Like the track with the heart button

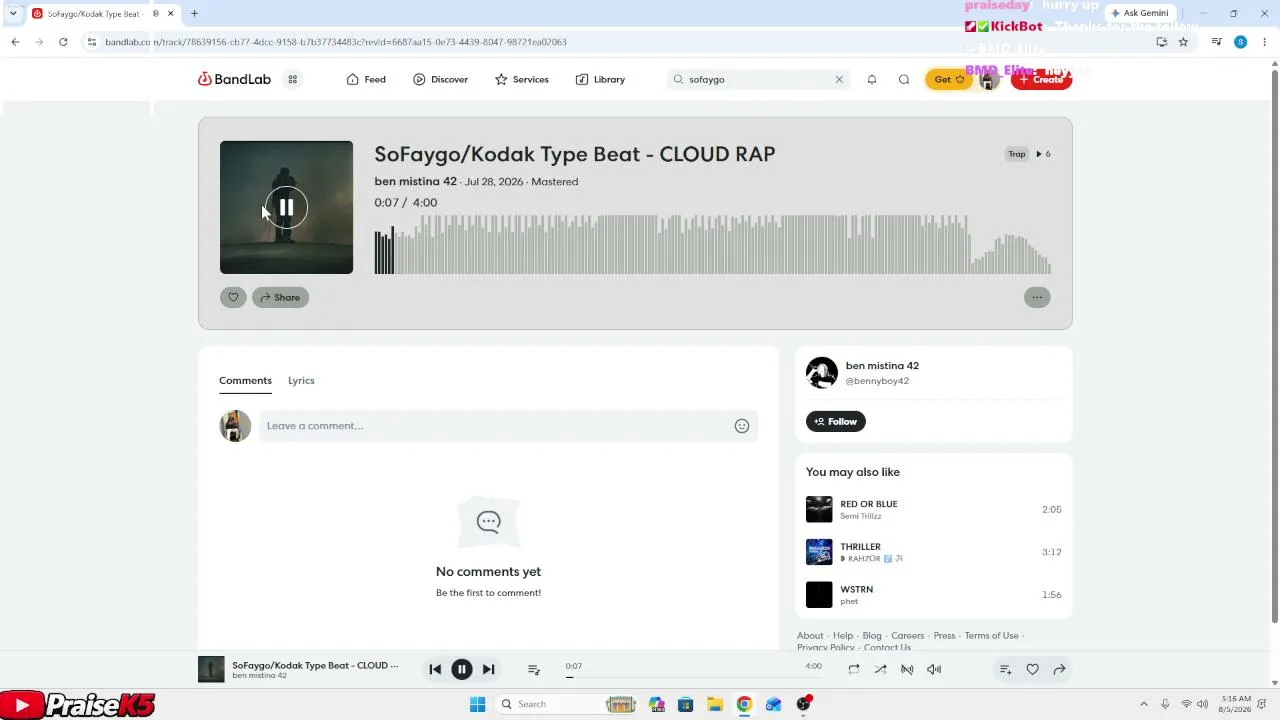coord(233,297)
